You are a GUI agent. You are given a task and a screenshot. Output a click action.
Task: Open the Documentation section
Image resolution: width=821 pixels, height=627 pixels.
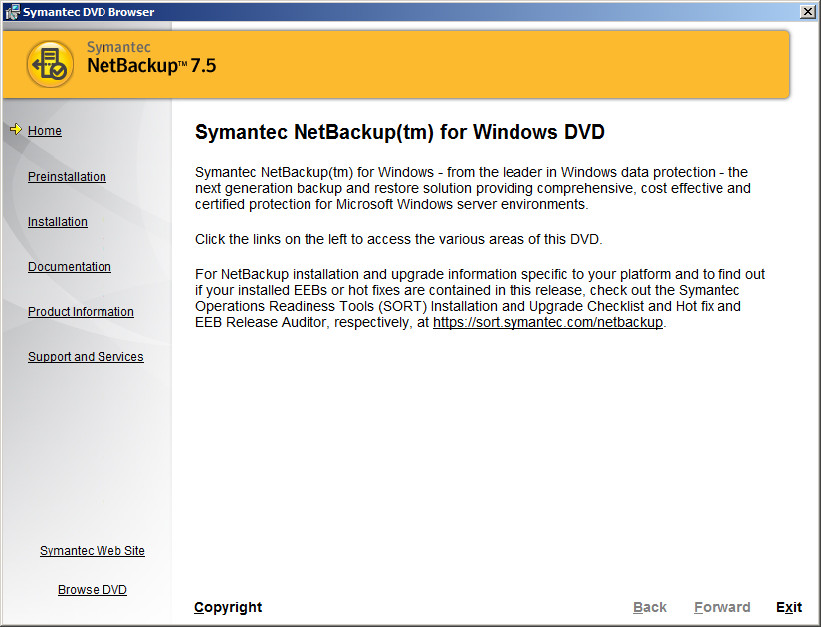tap(69, 266)
